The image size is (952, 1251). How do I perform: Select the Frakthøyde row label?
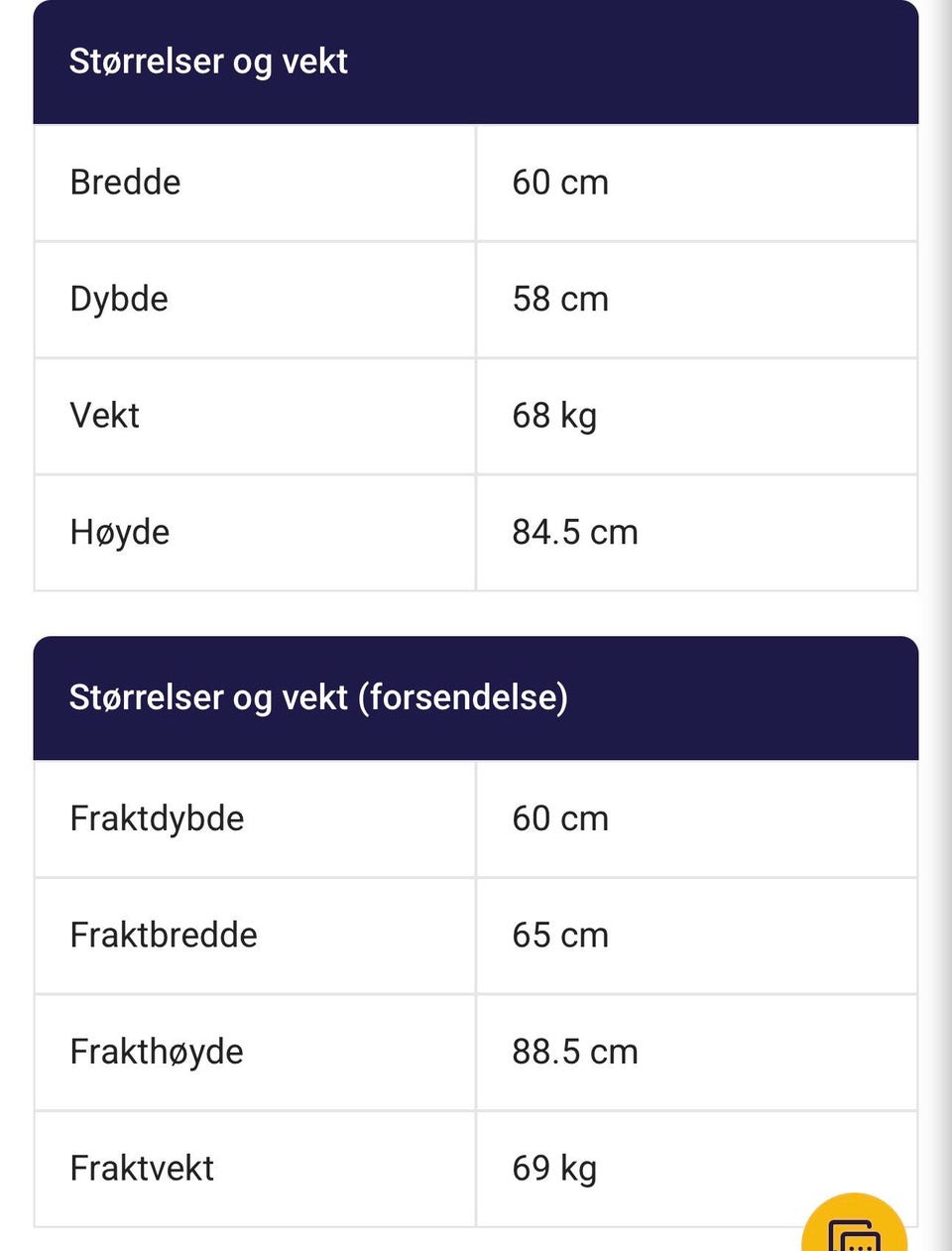tap(157, 1053)
